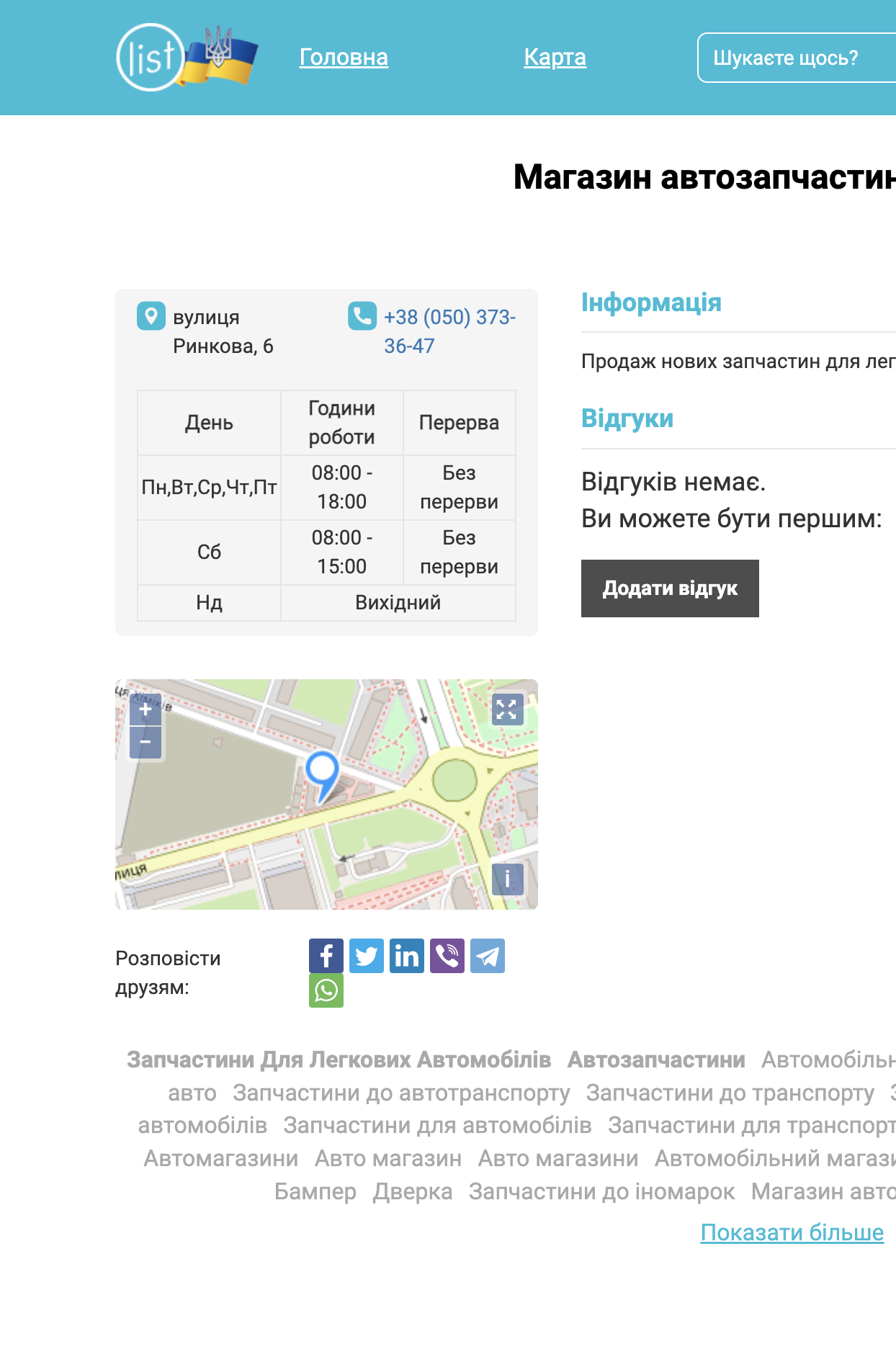Click the Перерва column header
Viewport: 896px width, 1352px height.
[x=460, y=423]
